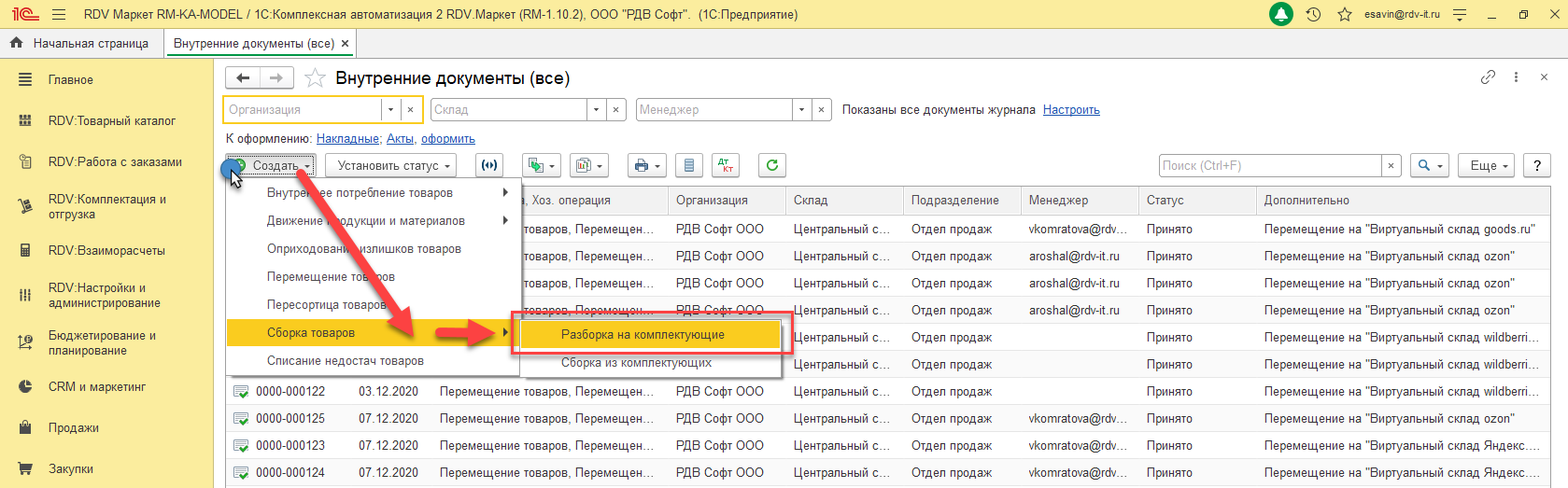Go forward with the right arrow button
This screenshot has width=1568, height=488.
click(276, 77)
